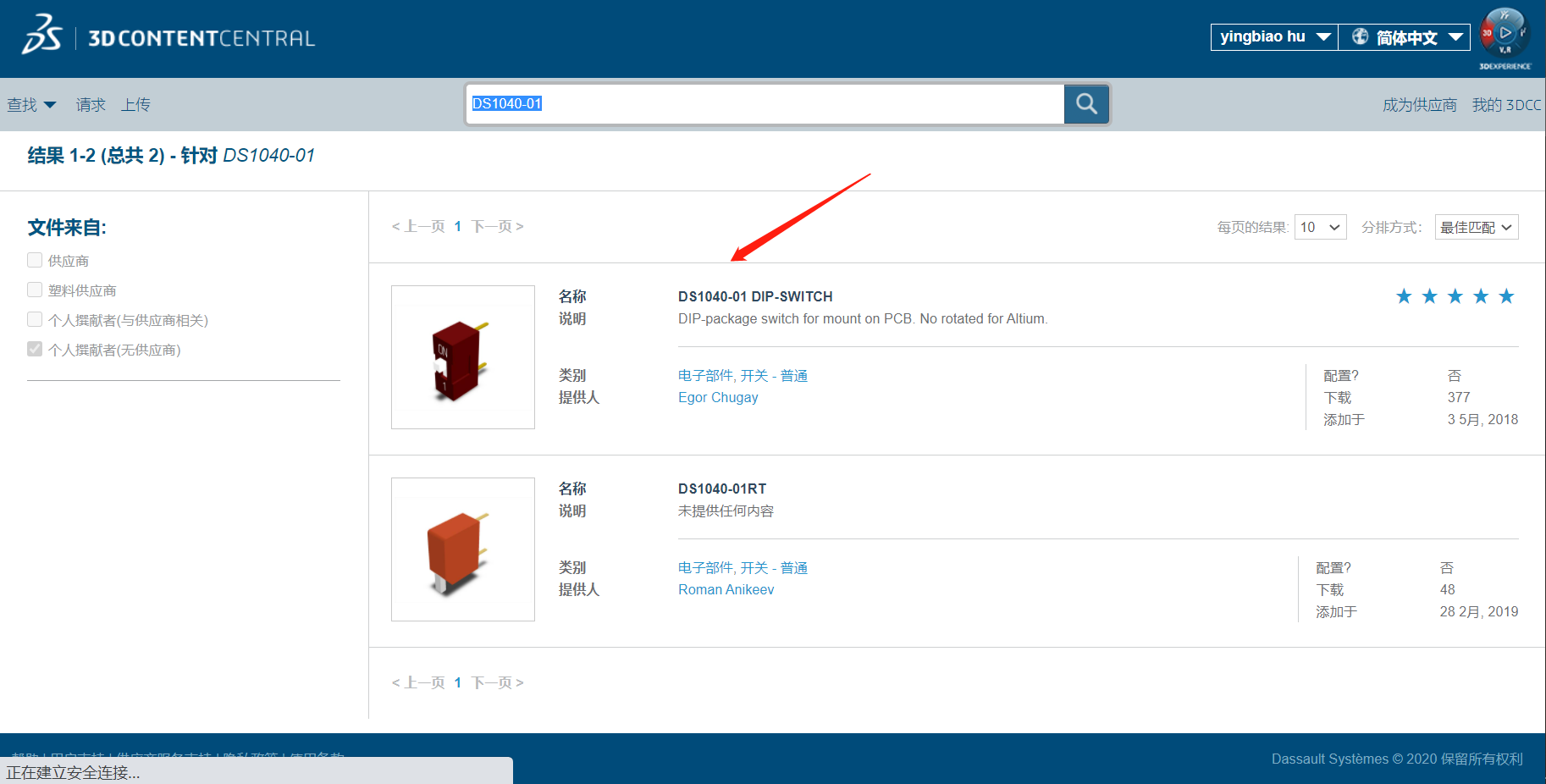
Task: Open results per page dropdown showing 10
Action: point(1320,227)
